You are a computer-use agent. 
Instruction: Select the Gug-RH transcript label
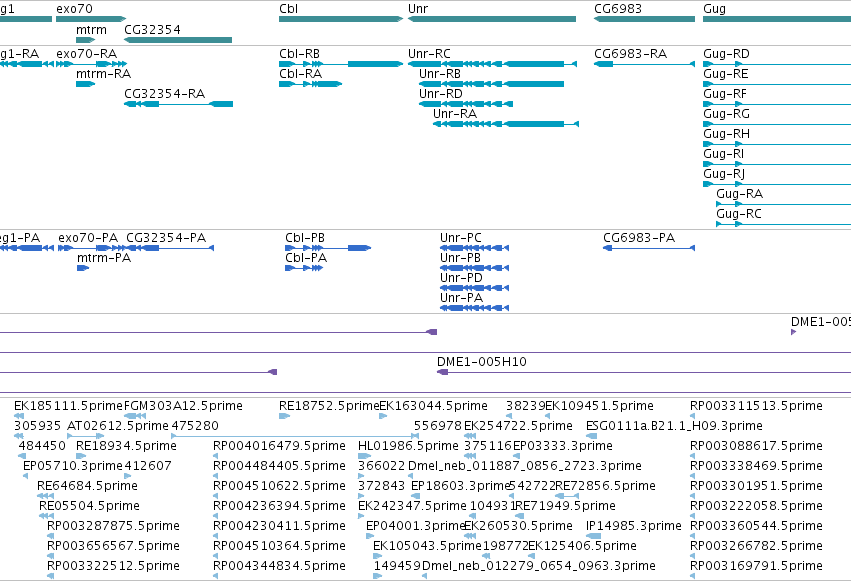tap(726, 134)
